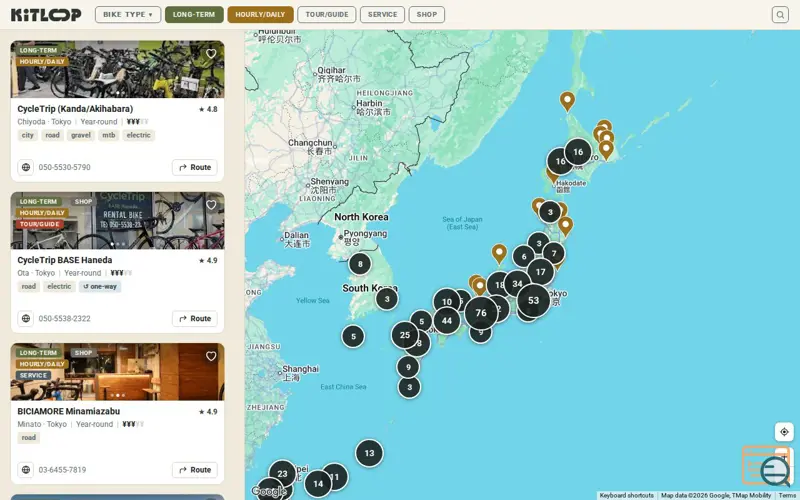
Task: Open the 76 cluster marker on the map
Action: pos(481,313)
